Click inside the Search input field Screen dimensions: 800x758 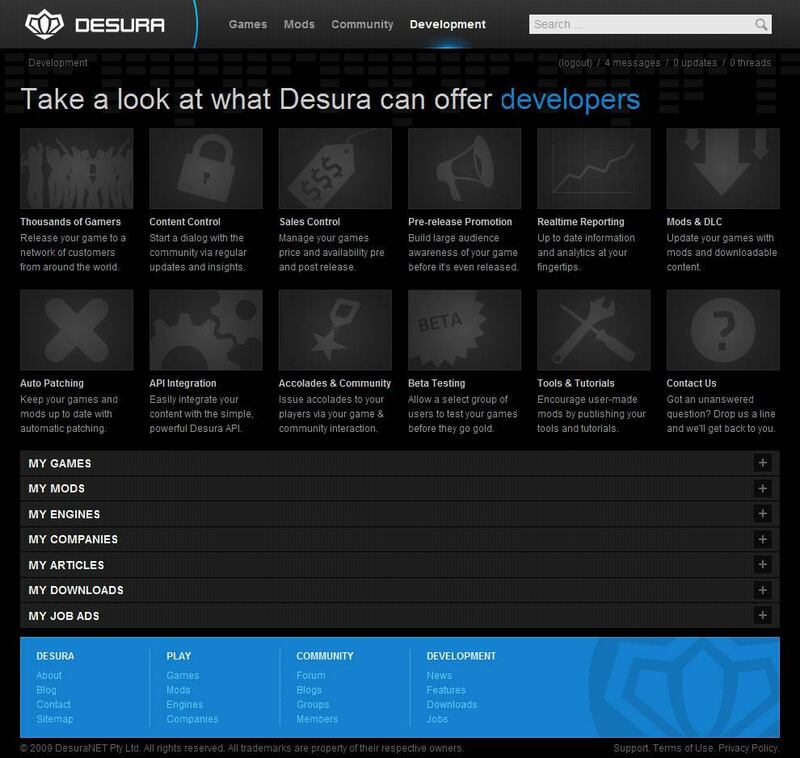pos(640,25)
